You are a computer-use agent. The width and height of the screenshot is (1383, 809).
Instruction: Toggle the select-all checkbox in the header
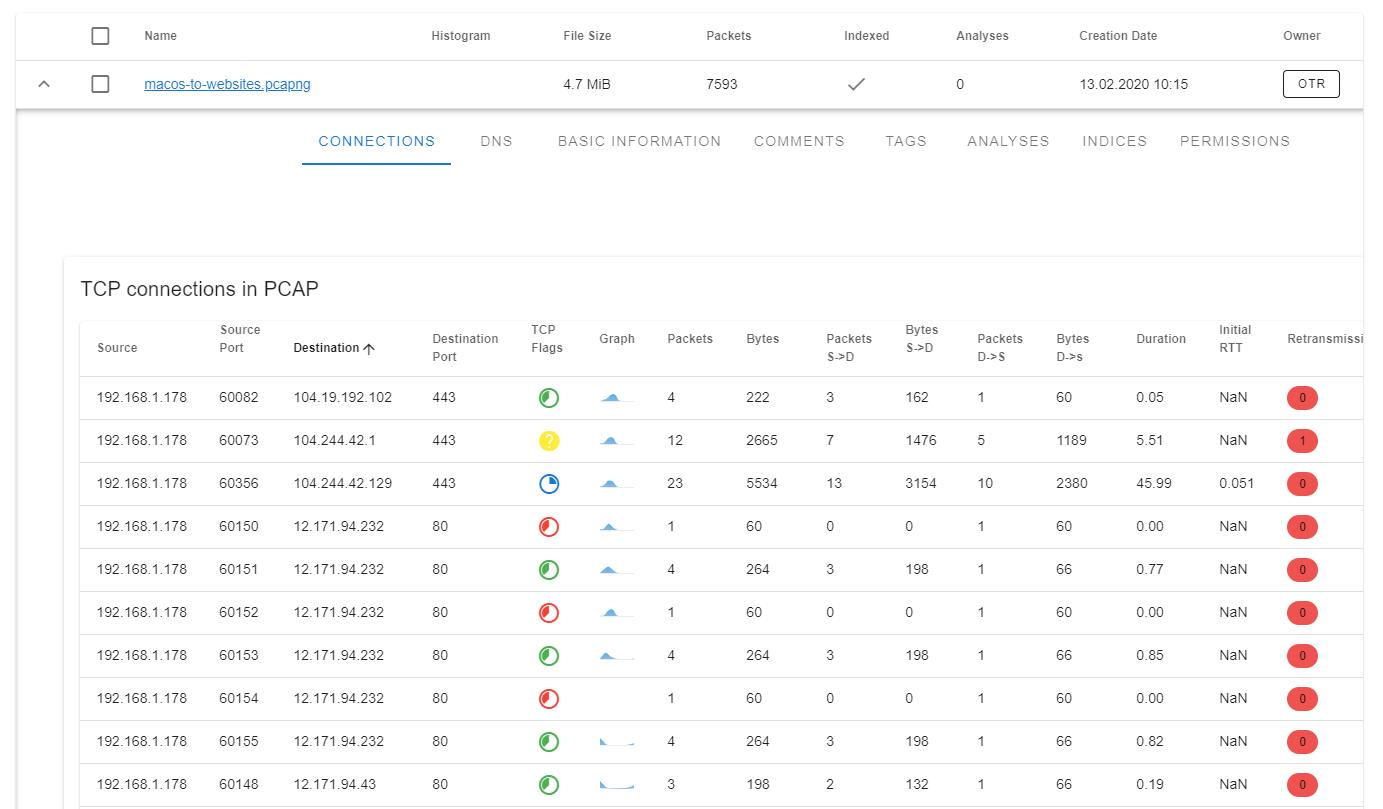[100, 36]
